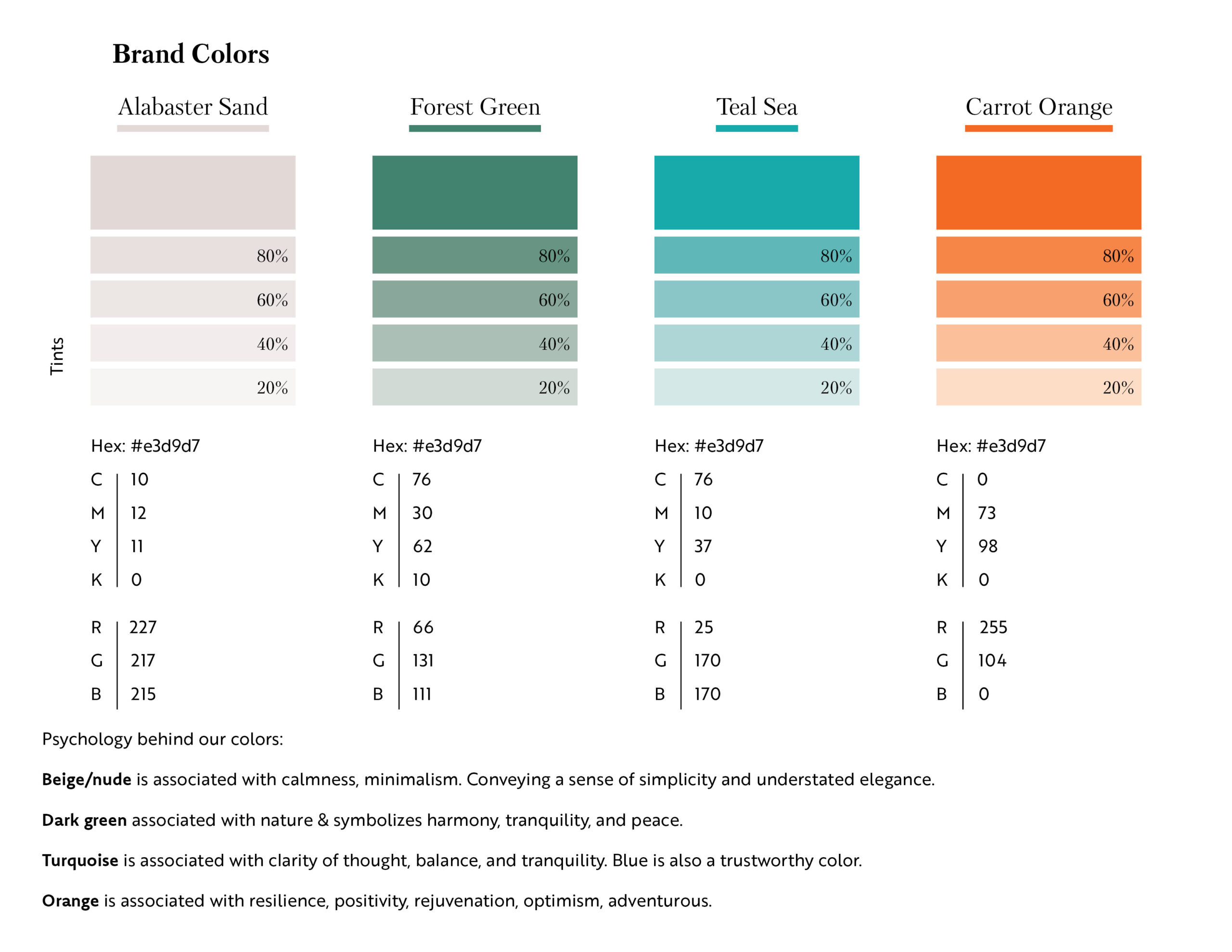The height and width of the screenshot is (952, 1232).
Task: Click the vertical Tints label
Action: [57, 356]
